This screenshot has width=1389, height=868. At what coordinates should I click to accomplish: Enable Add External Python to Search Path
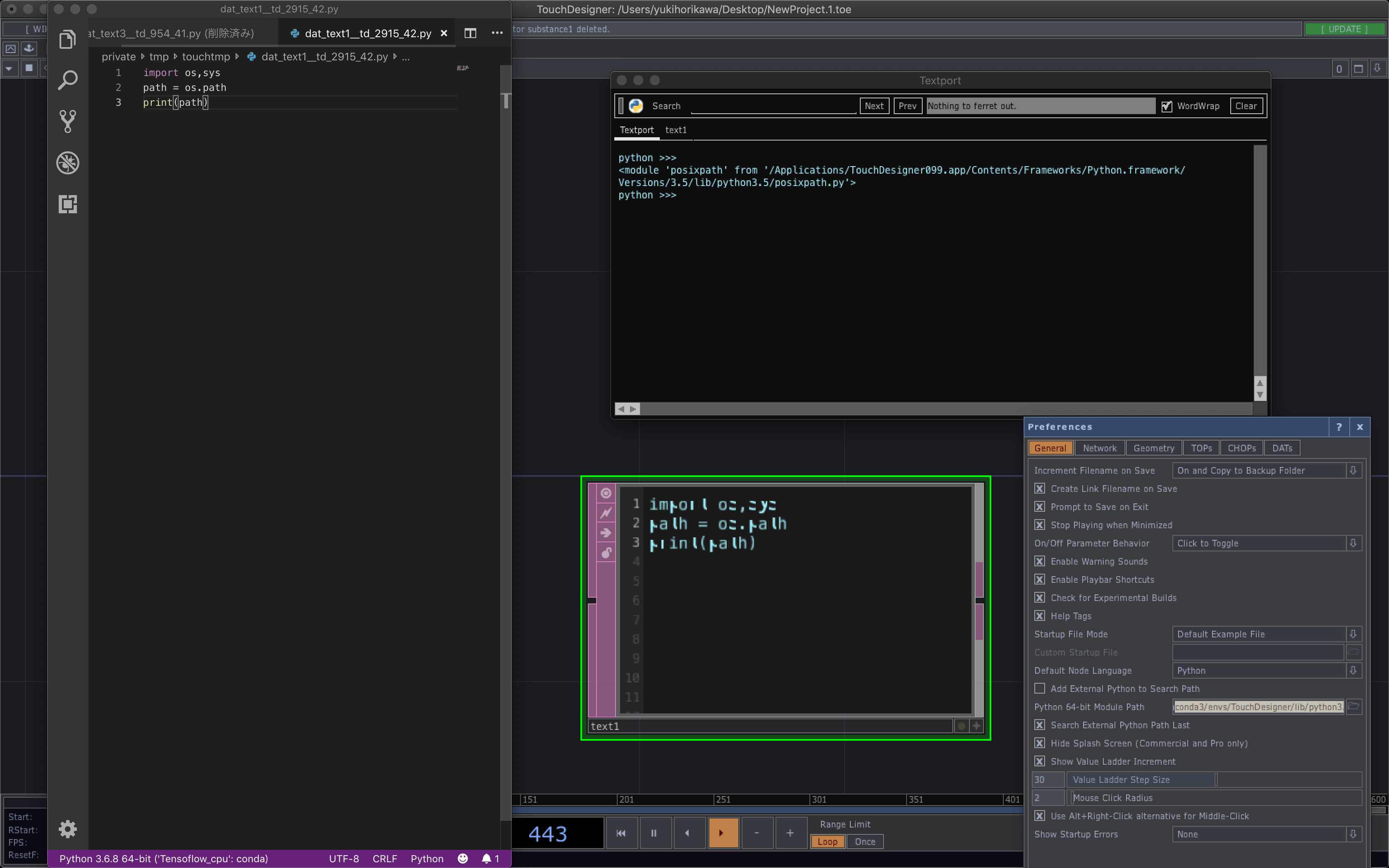coord(1039,688)
